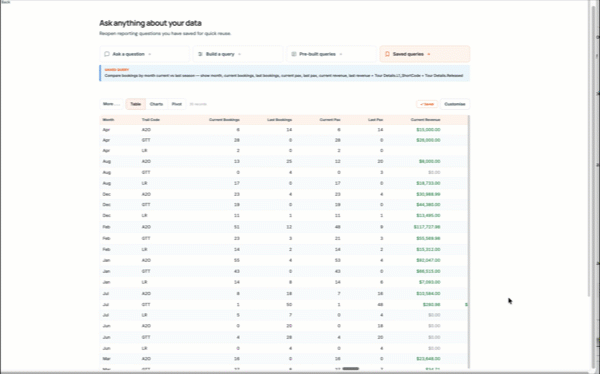Sort by the Current Revenue column header
This screenshot has width=600, height=374.
click(425, 120)
